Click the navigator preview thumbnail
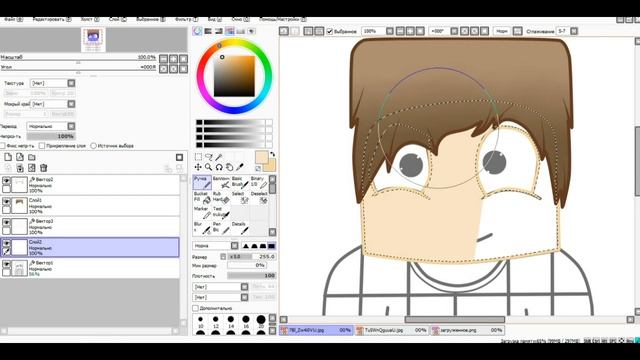This screenshot has height=360, width=640. [x=93, y=40]
